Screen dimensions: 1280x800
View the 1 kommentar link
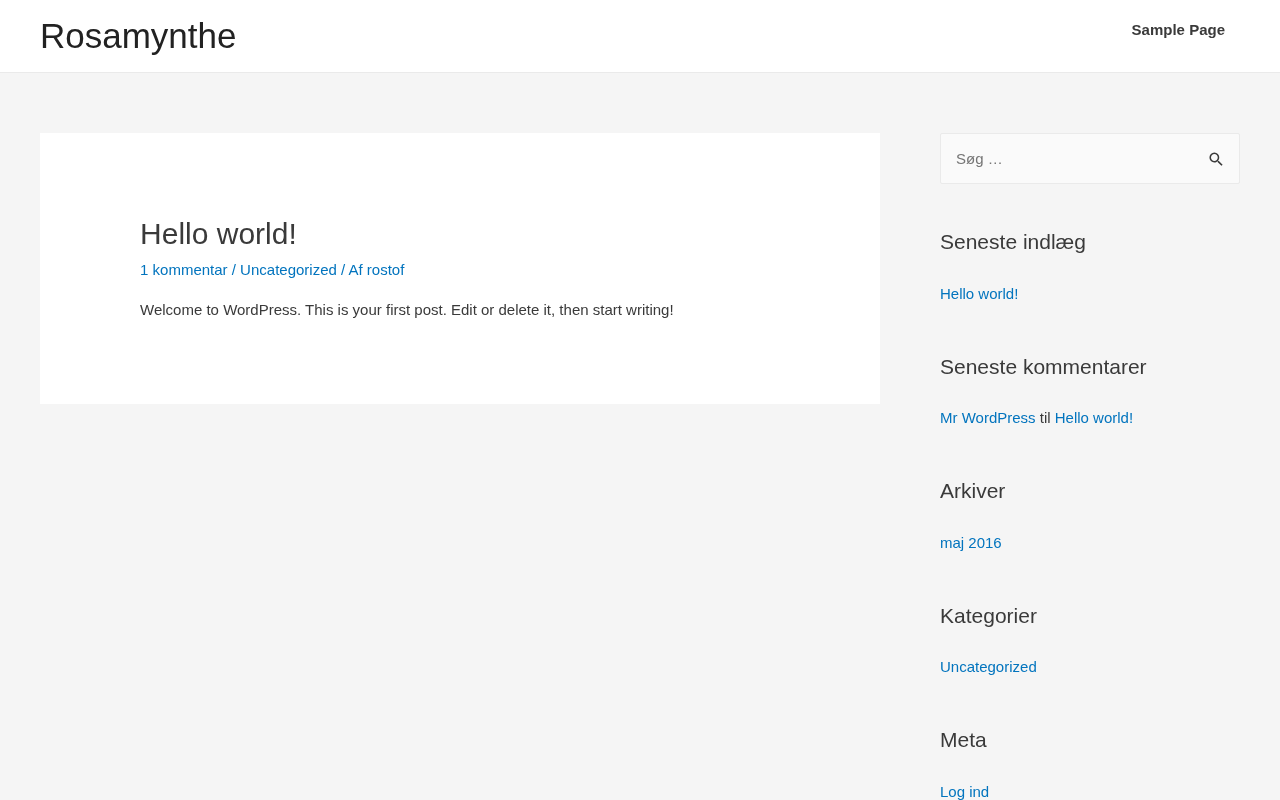click(184, 270)
